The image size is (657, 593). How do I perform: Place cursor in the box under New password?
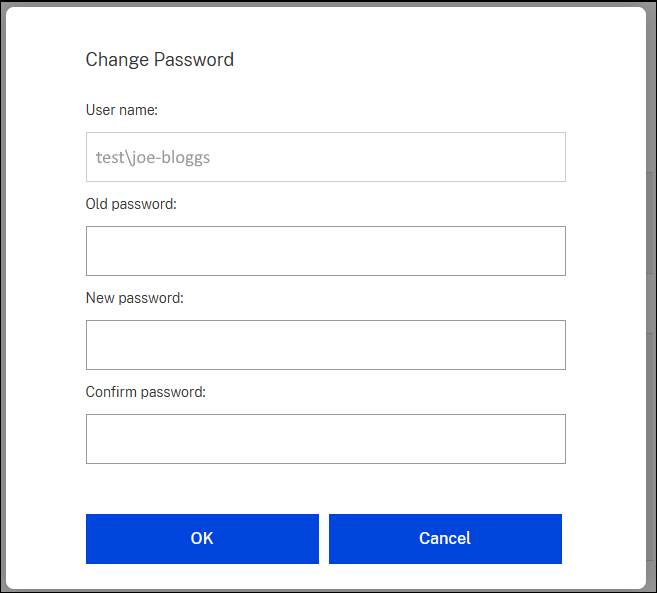[x=325, y=345]
